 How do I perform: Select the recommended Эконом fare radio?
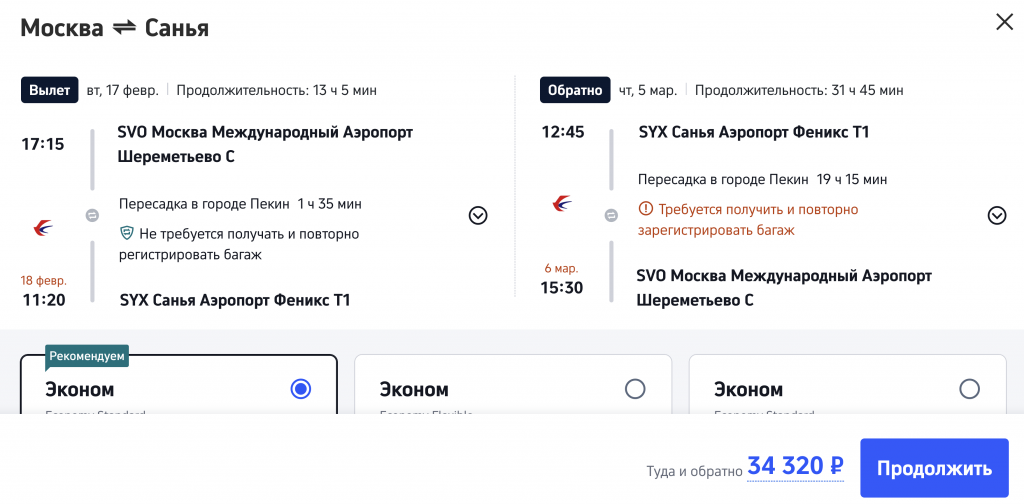point(300,389)
